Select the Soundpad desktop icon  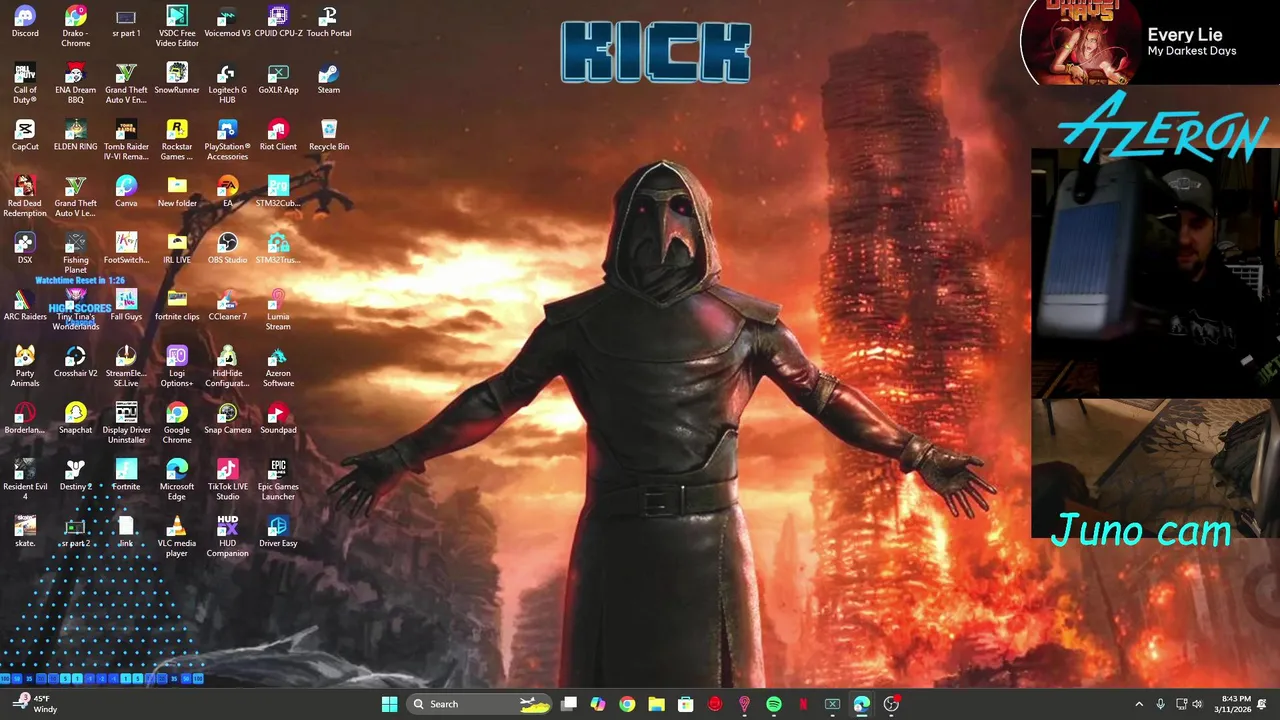(278, 419)
